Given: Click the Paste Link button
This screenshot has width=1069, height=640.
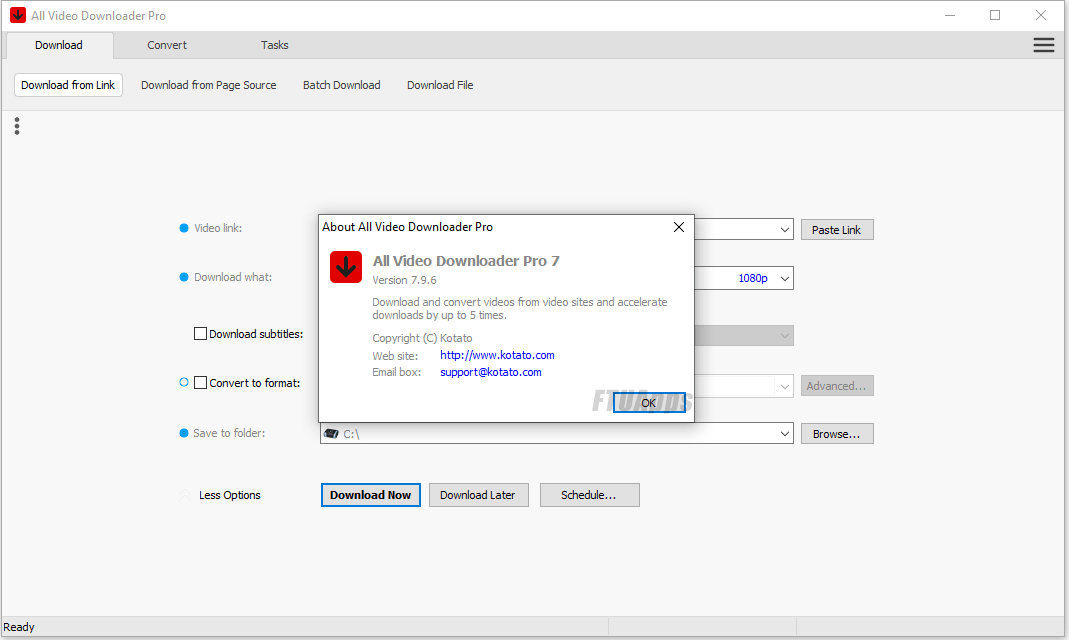Looking at the screenshot, I should click(x=837, y=230).
